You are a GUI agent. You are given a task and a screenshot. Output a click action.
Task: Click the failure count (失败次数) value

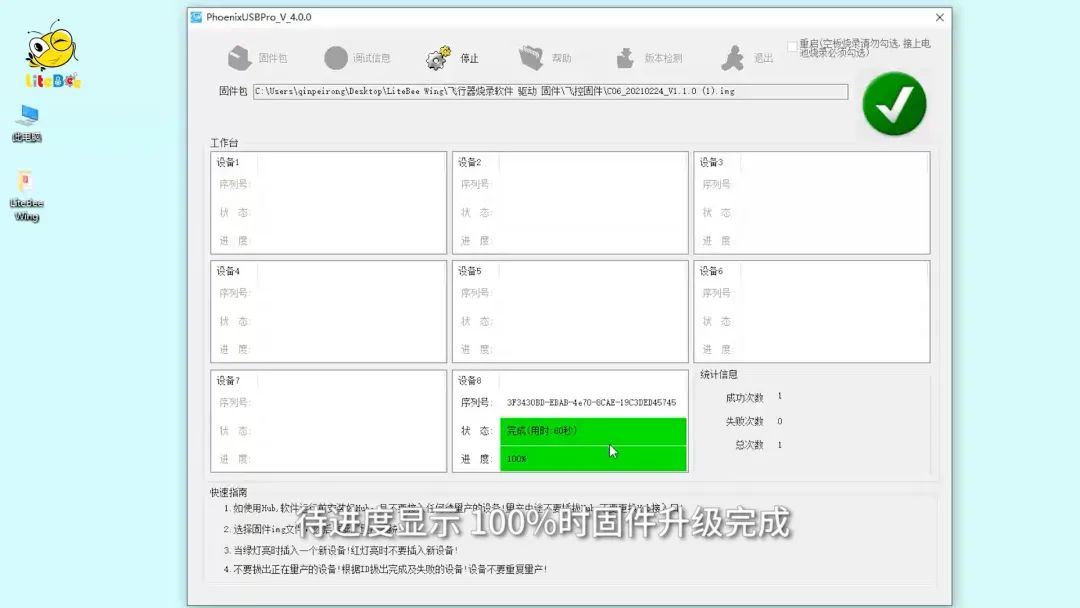(x=780, y=421)
